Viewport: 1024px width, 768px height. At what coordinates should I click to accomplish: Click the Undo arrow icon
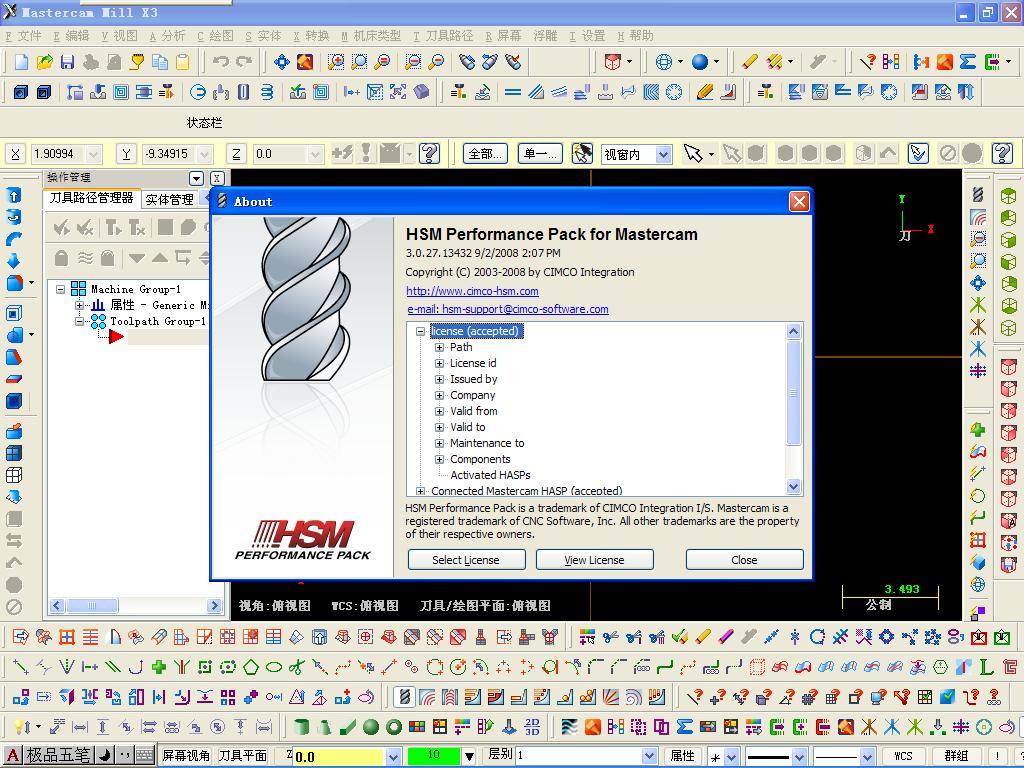point(221,62)
